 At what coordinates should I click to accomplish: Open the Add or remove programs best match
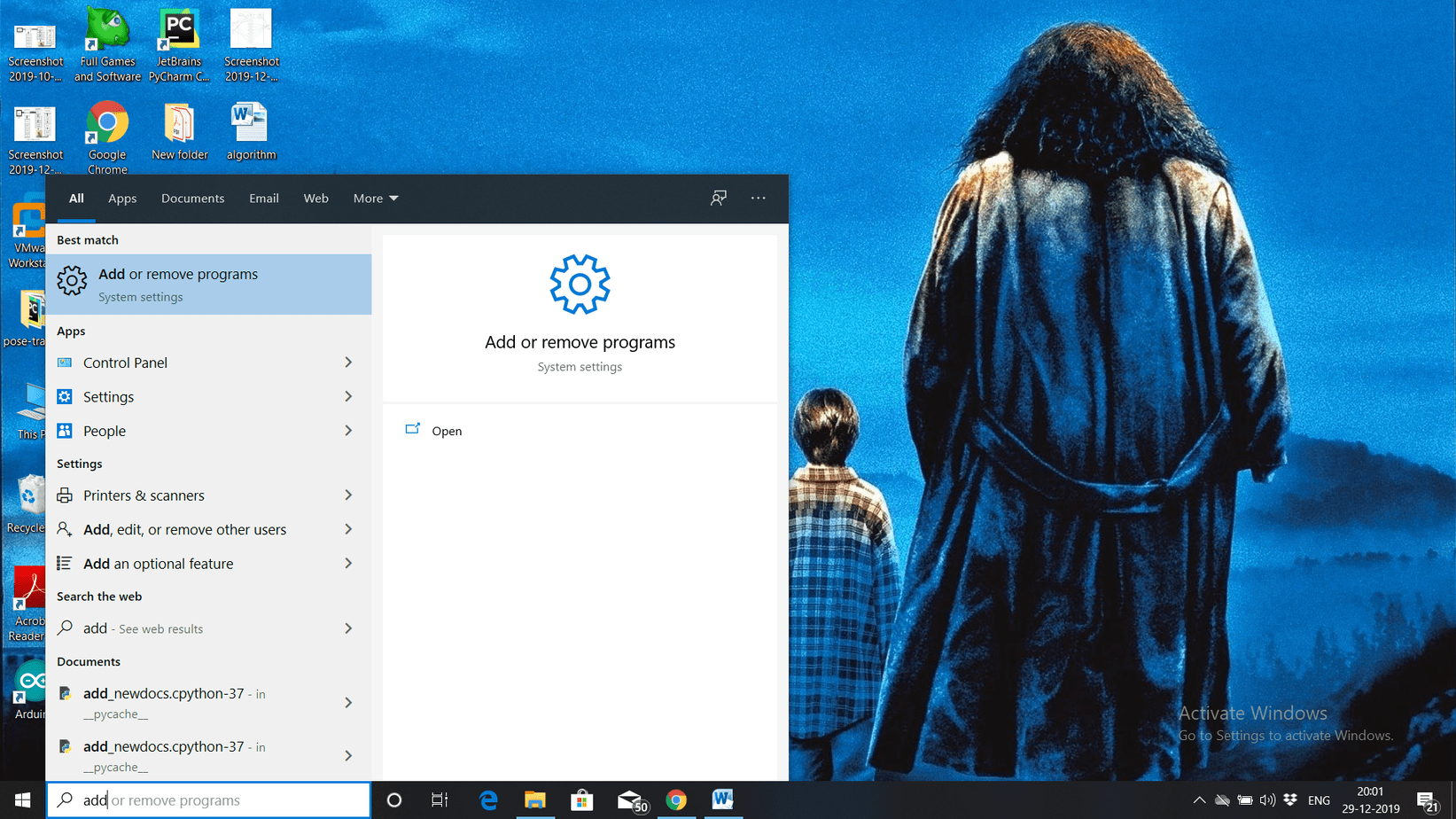(x=209, y=285)
